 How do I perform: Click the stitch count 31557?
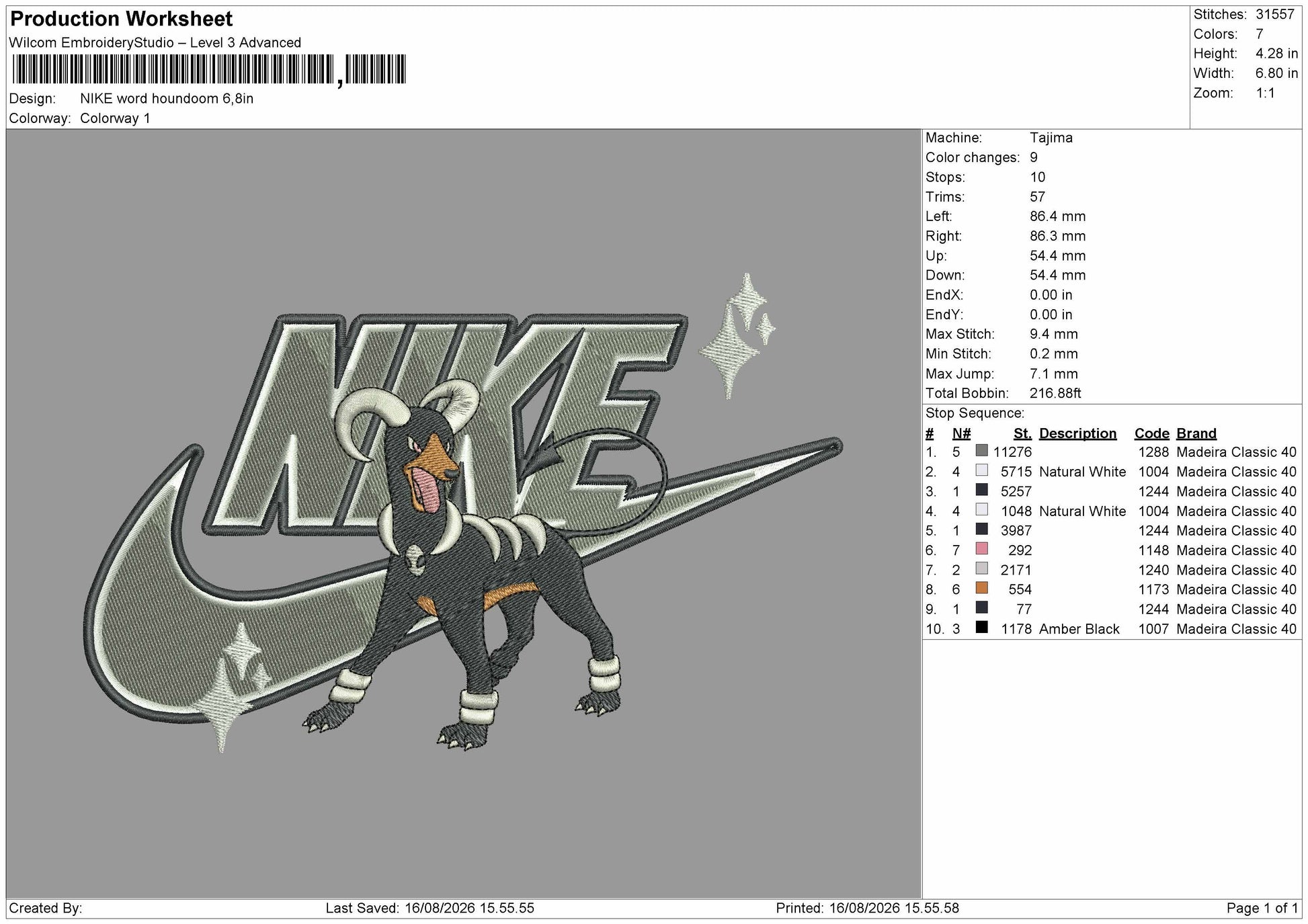1275,15
